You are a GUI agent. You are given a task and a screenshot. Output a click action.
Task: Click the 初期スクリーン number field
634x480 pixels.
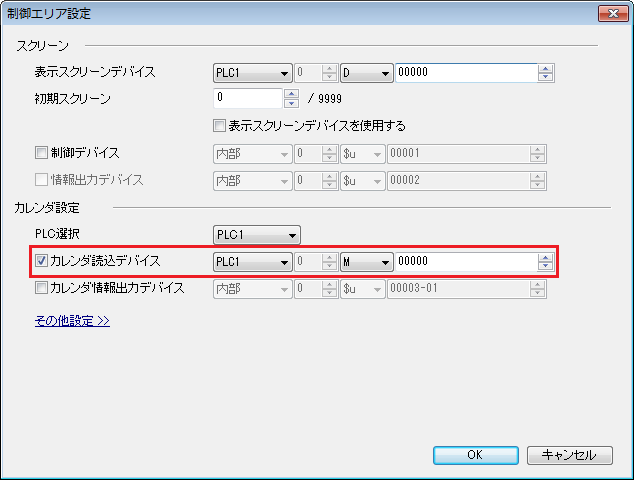pyautogui.click(x=248, y=99)
